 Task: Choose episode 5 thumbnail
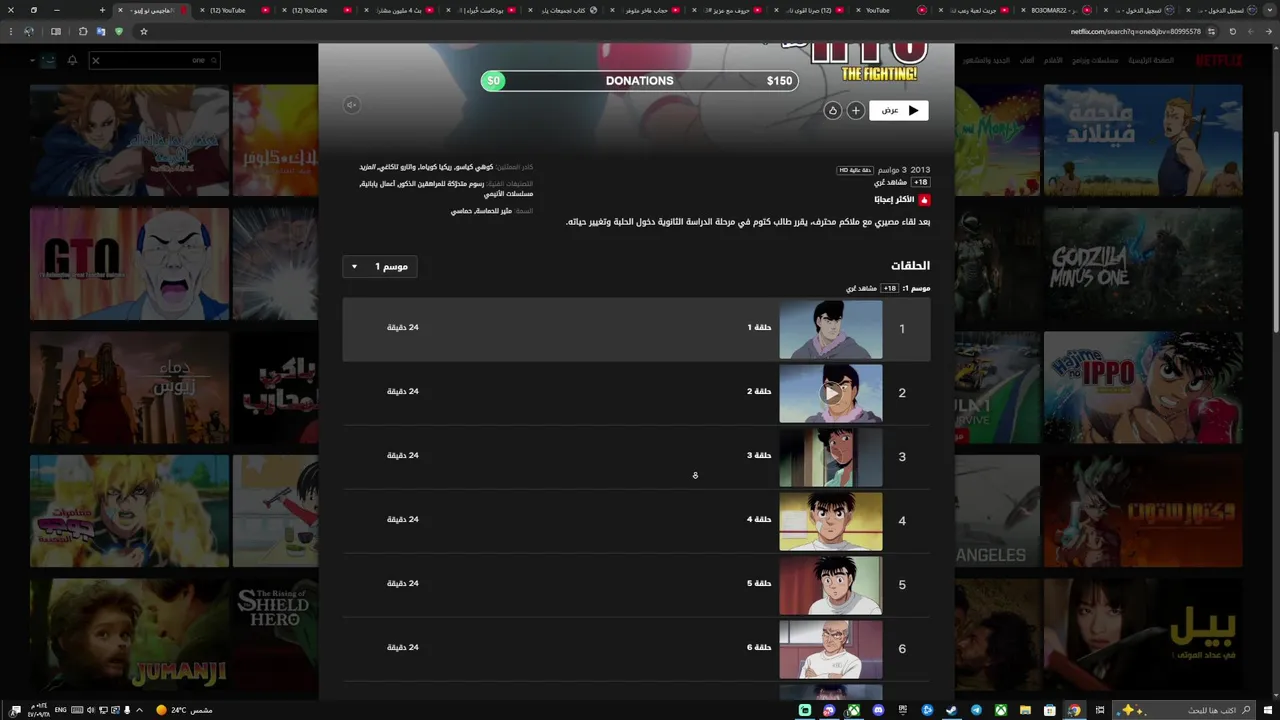[831, 585]
